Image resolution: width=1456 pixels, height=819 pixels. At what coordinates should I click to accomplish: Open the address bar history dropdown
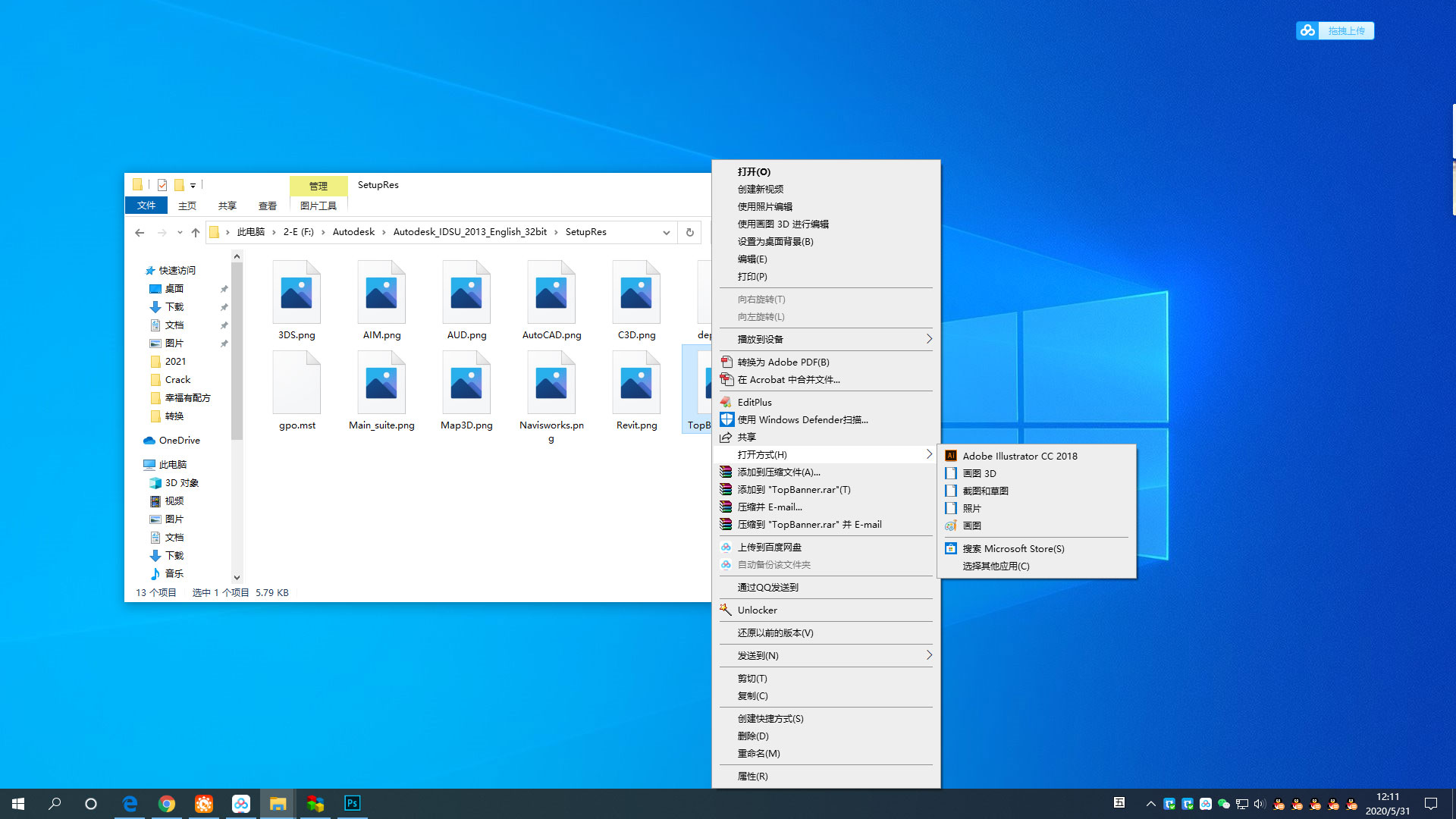coord(666,232)
